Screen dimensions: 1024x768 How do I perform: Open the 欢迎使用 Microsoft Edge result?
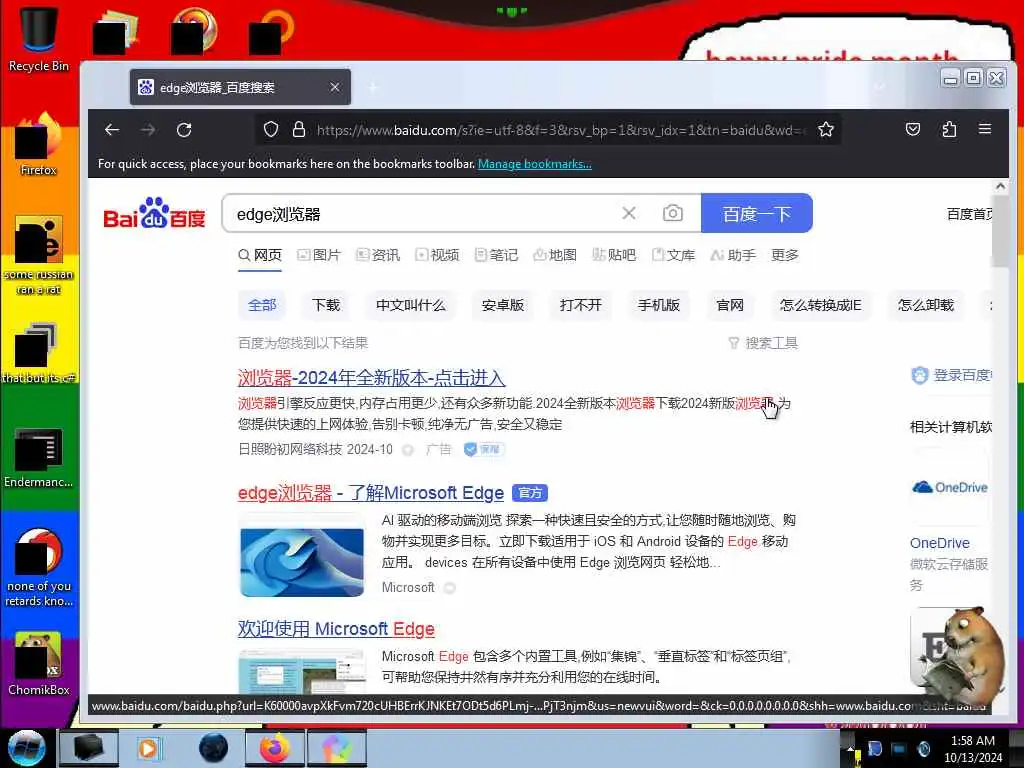336,628
